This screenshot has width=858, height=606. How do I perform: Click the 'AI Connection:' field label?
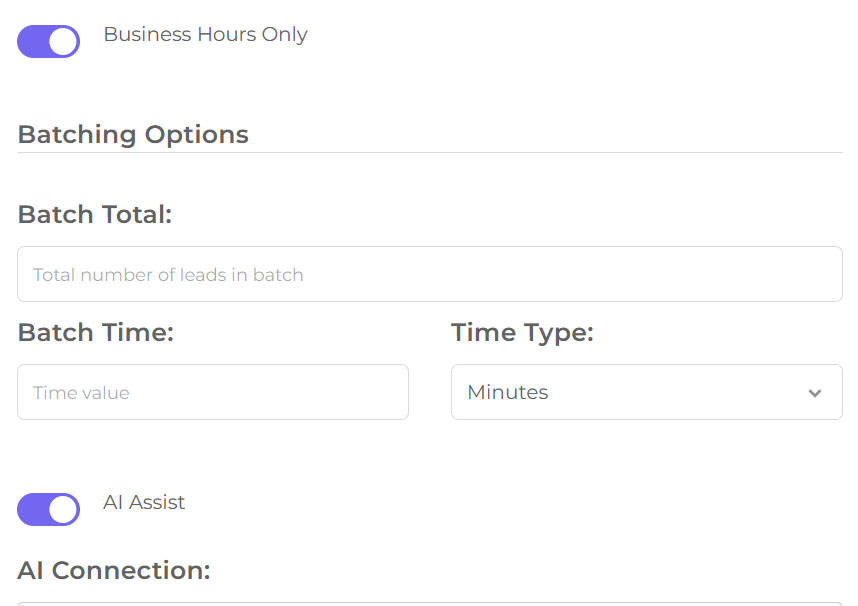pos(114,570)
